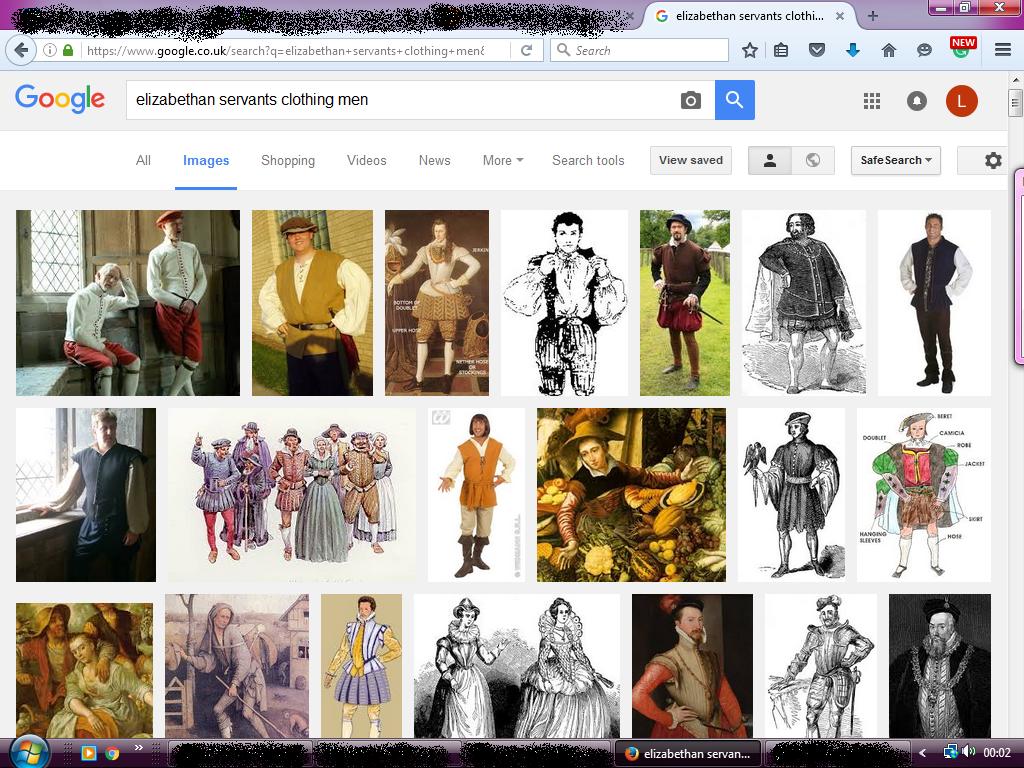
Task: Open a new browser tab with plus
Action: coord(872,16)
